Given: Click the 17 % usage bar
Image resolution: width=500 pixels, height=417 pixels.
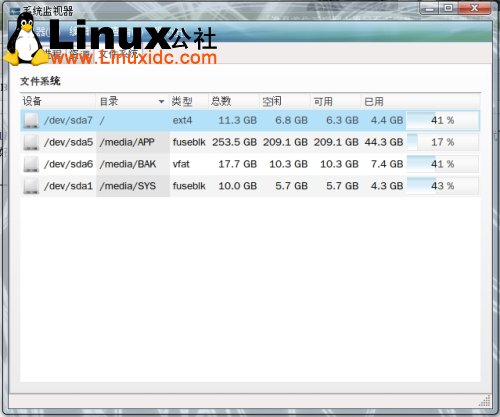Looking at the screenshot, I should coord(443,142).
